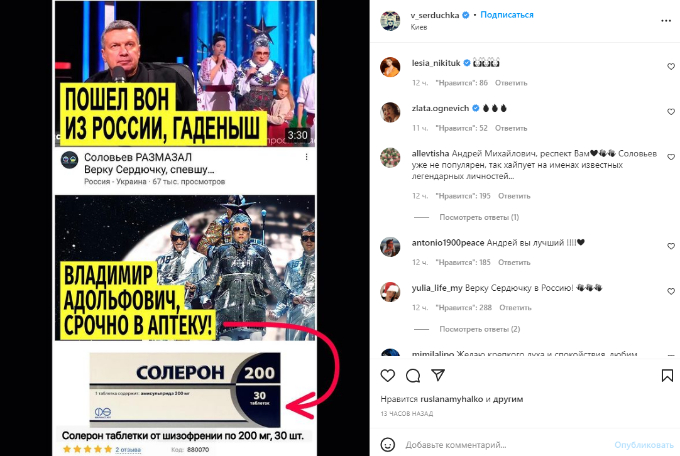Screen dimensions: 680x456
Task: Open emoji picker smiley icon
Action: coord(387,445)
